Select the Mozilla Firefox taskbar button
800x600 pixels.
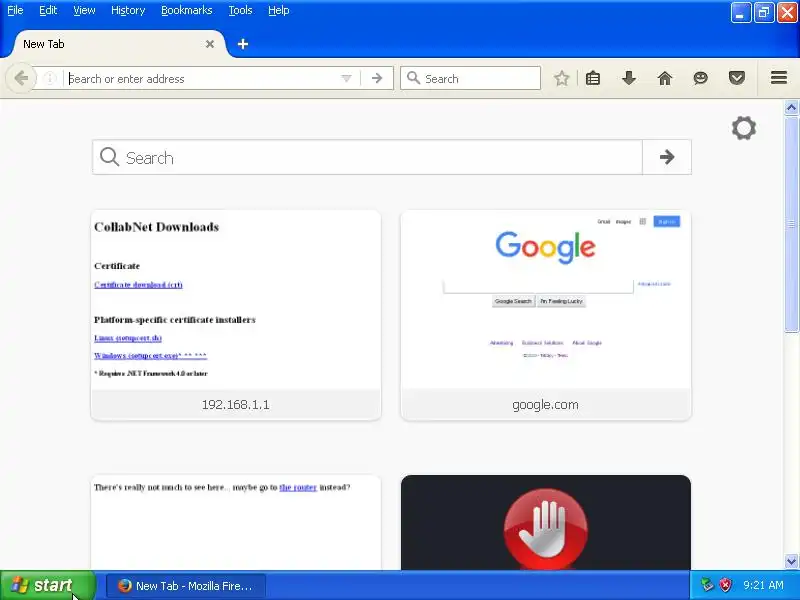click(186, 586)
